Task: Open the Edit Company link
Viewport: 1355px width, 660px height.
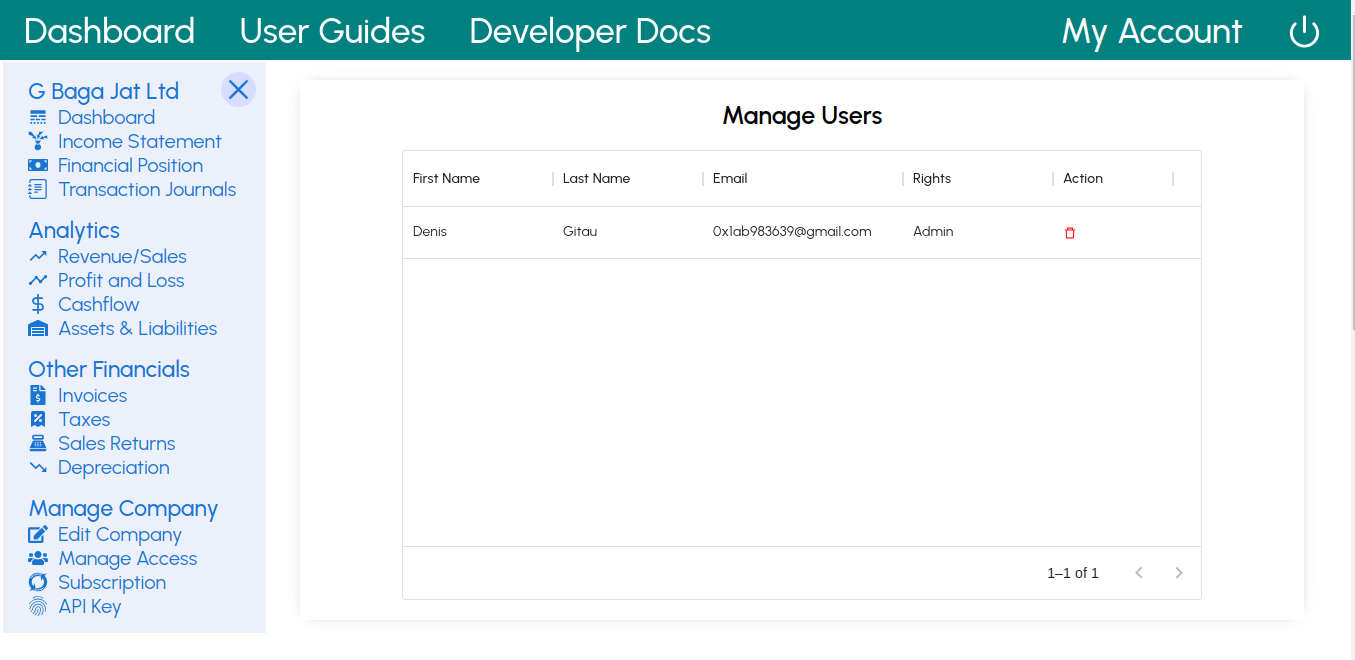Action: tap(120, 535)
